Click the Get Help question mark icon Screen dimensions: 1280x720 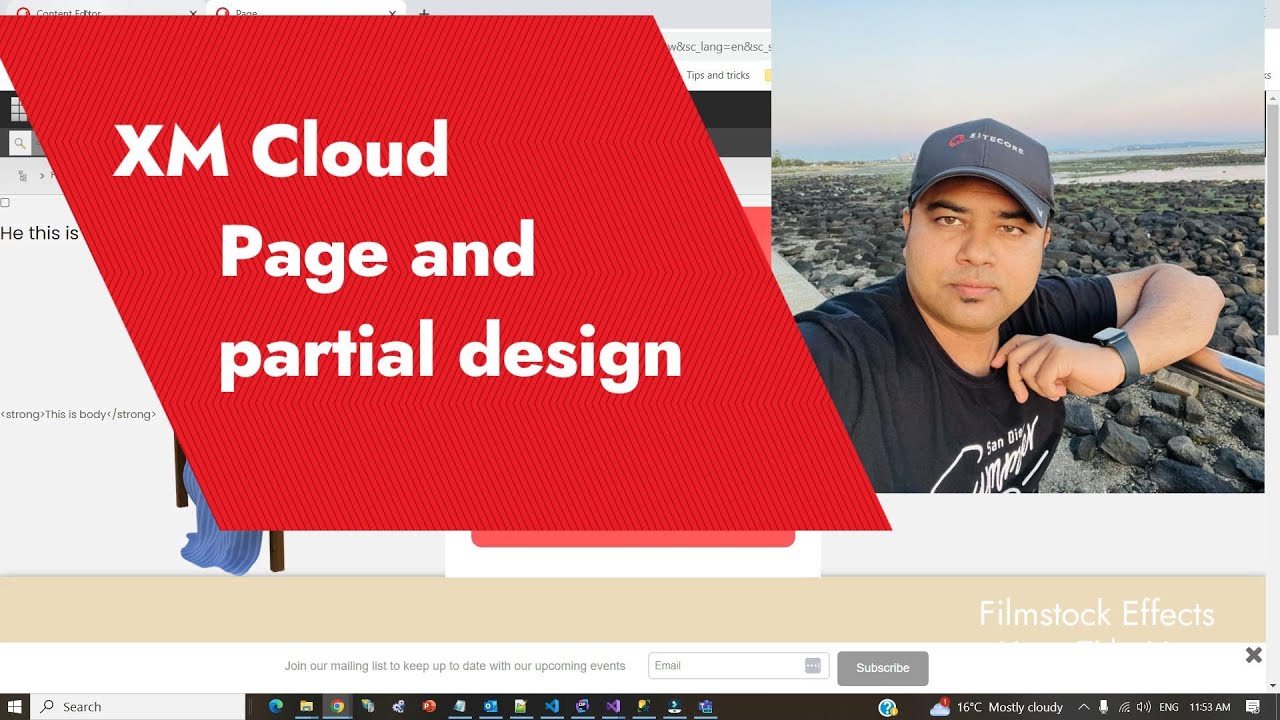pos(887,707)
